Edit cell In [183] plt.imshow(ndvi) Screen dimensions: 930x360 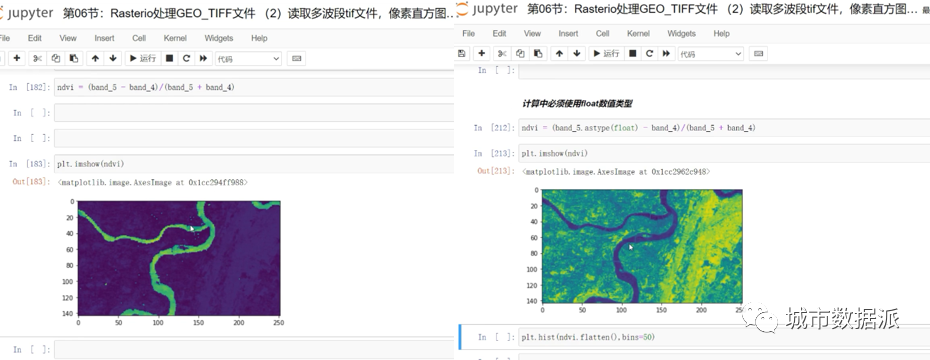254,164
